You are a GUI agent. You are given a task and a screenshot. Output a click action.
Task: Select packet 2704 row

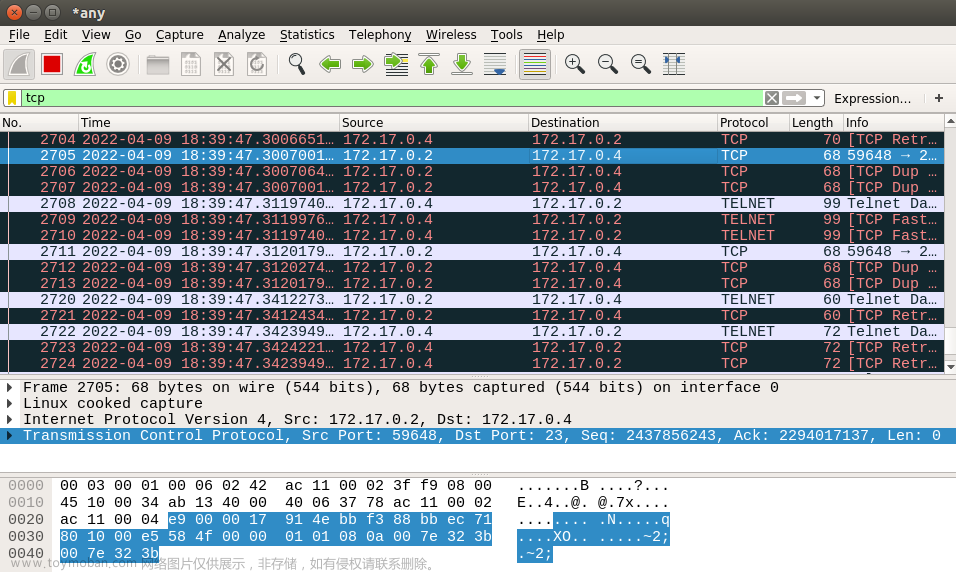click(472, 139)
